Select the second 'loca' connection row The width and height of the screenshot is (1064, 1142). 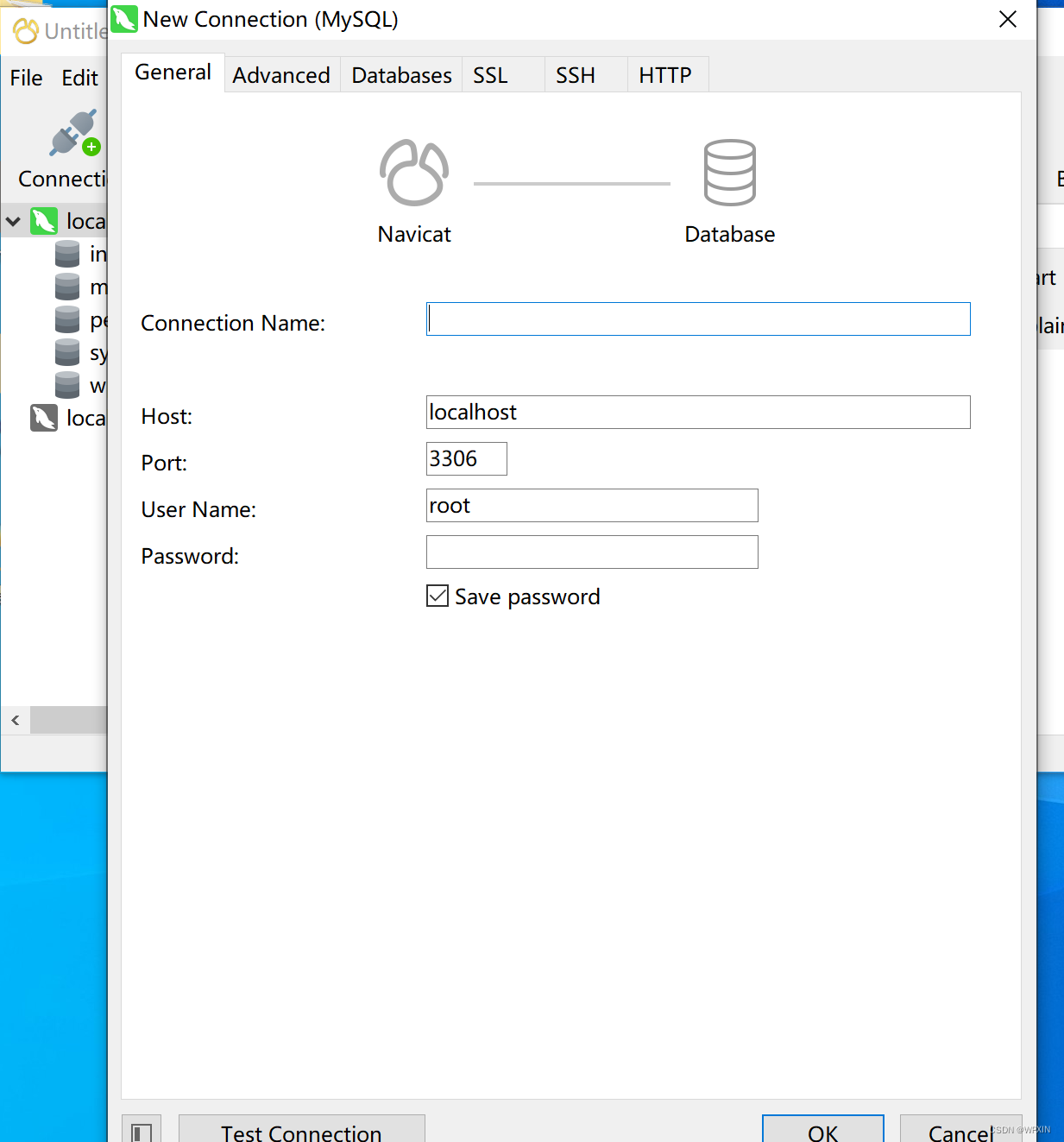[55, 418]
